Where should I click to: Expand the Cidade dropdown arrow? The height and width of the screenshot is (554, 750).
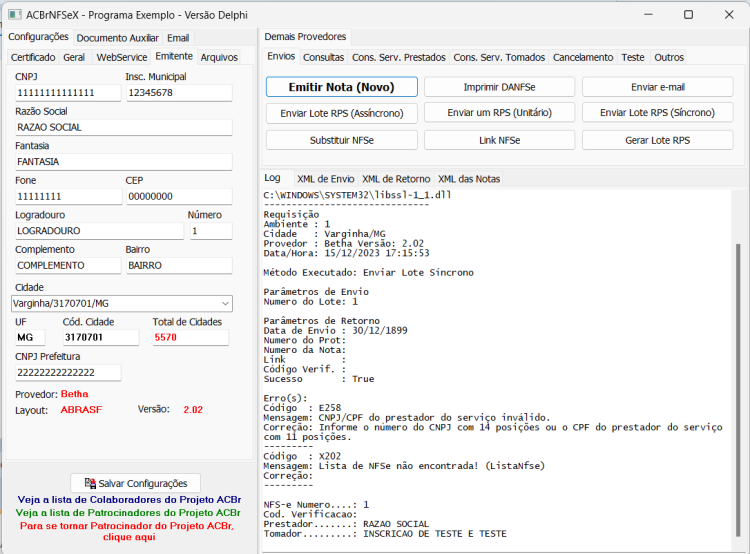pos(225,303)
